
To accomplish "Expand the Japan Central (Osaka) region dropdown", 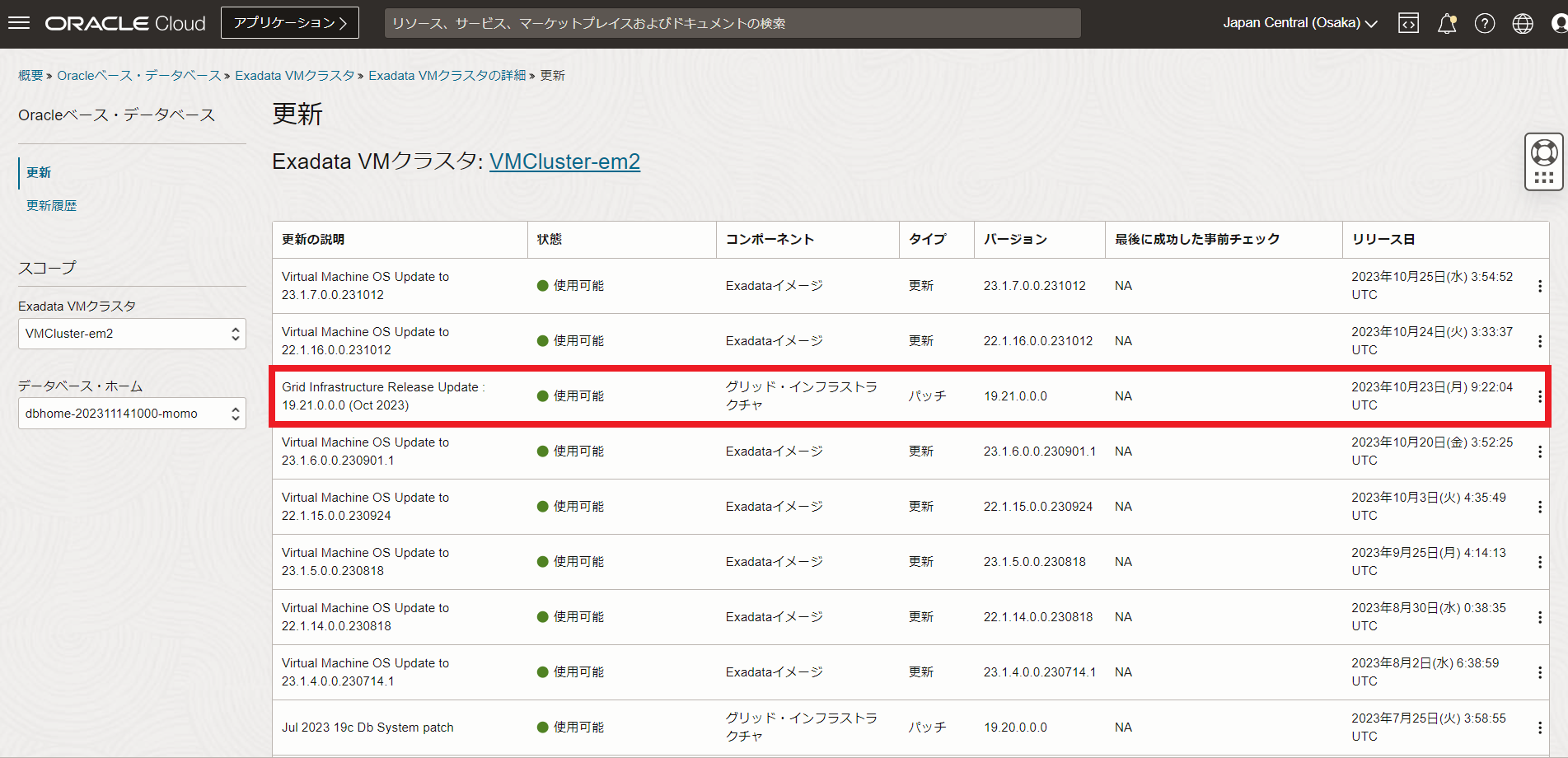I will [x=1299, y=23].
